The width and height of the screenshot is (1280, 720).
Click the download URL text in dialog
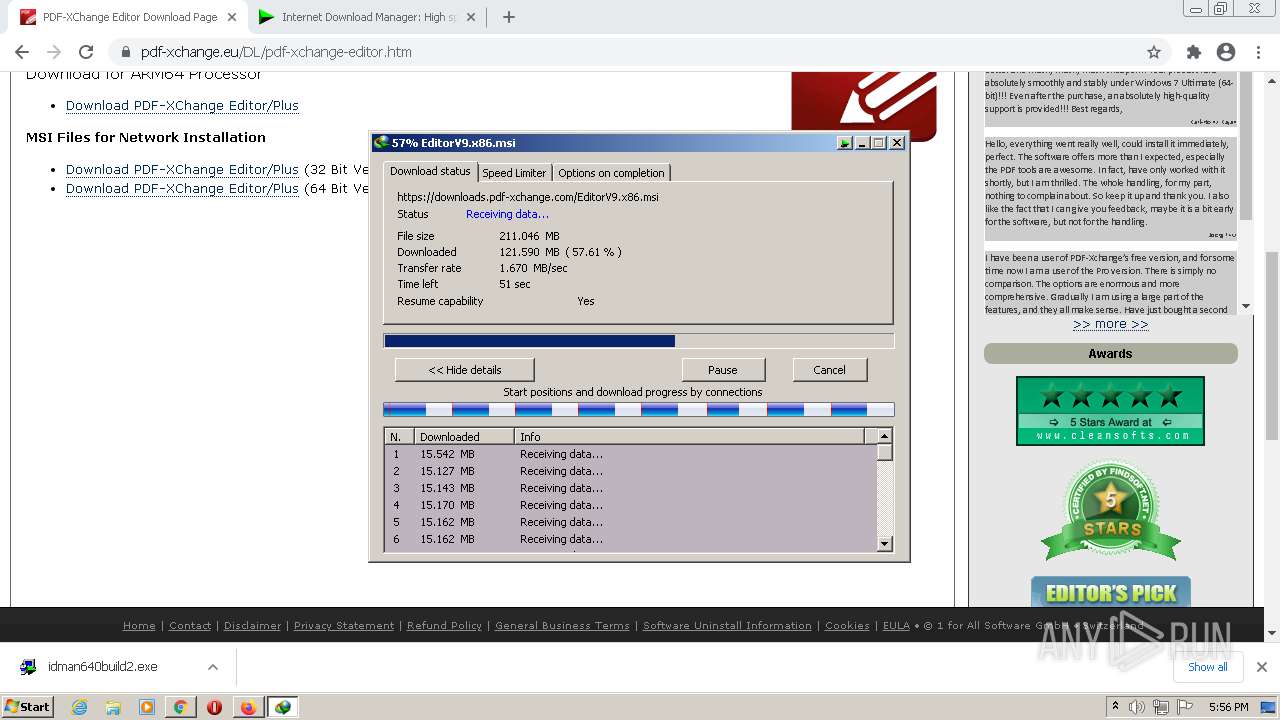pos(528,197)
